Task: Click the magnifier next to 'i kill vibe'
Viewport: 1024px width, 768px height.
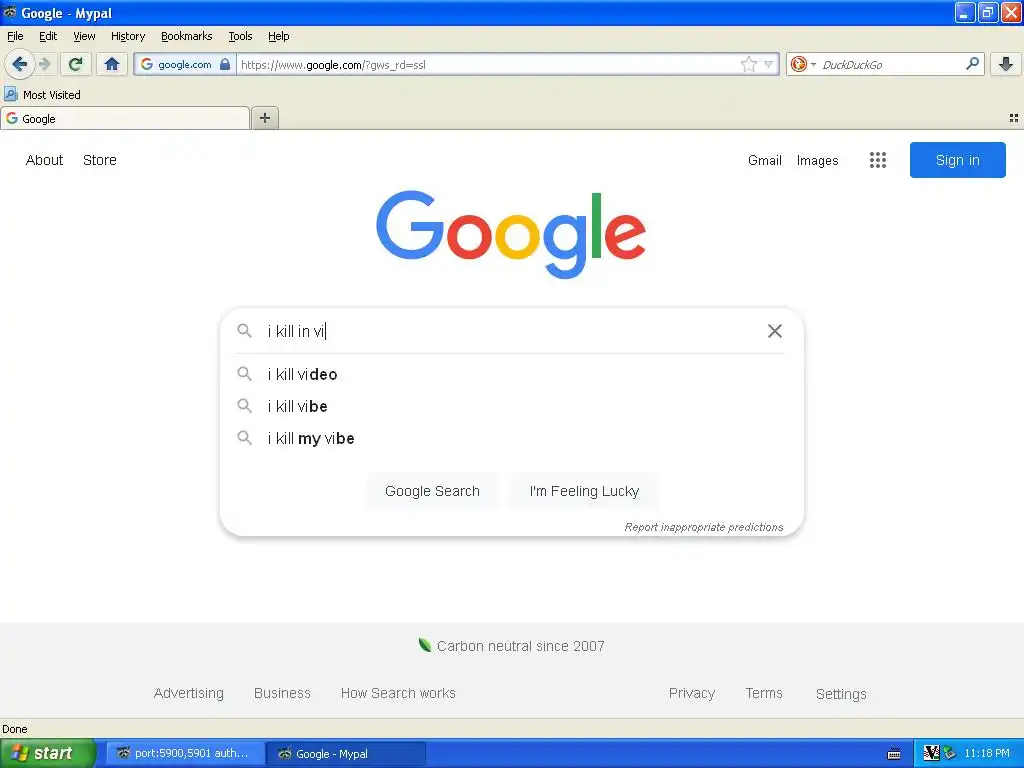Action: click(244, 406)
